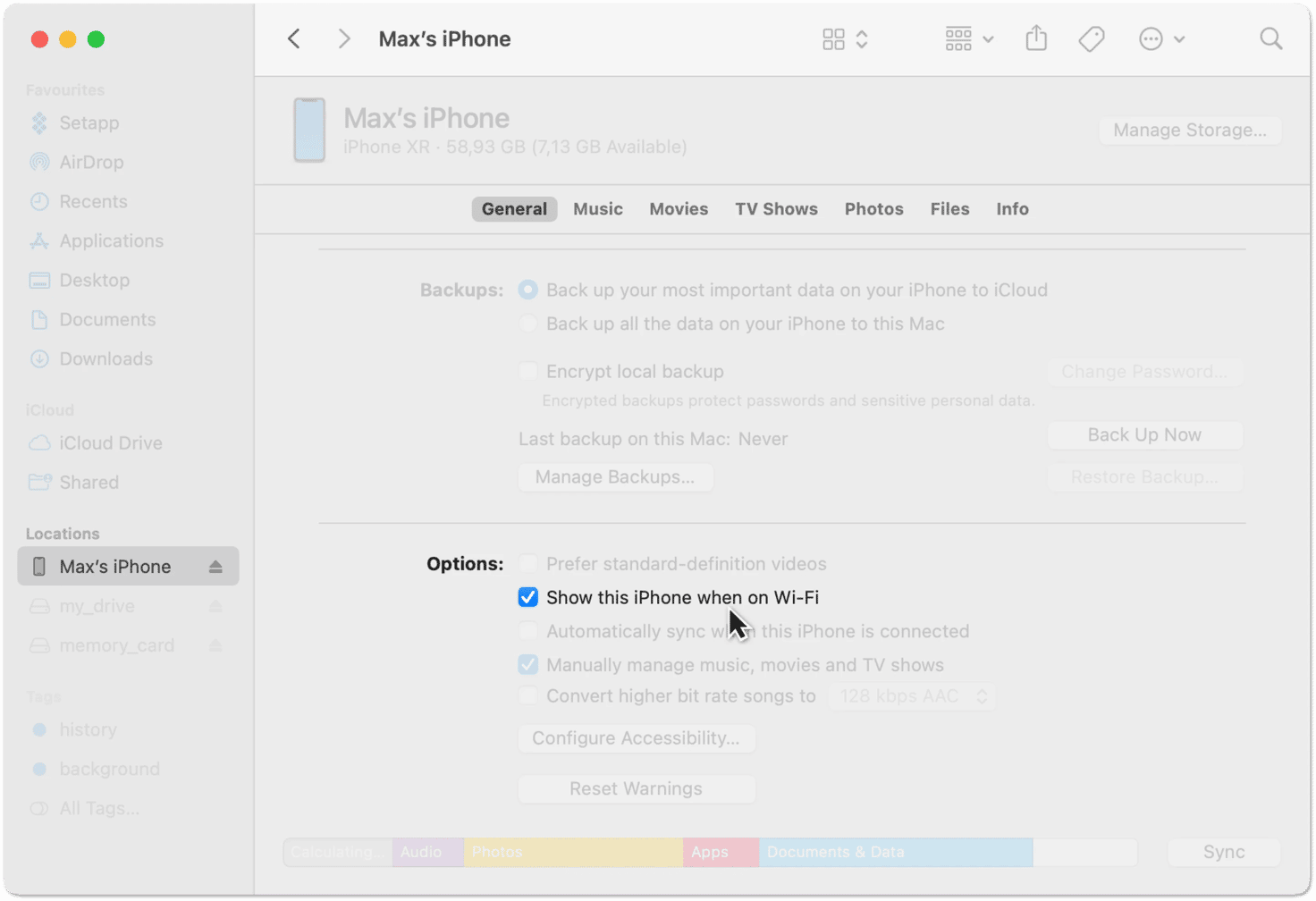This screenshot has height=901, width=1316.
Task: Switch to the Info tab
Action: [x=1012, y=209]
